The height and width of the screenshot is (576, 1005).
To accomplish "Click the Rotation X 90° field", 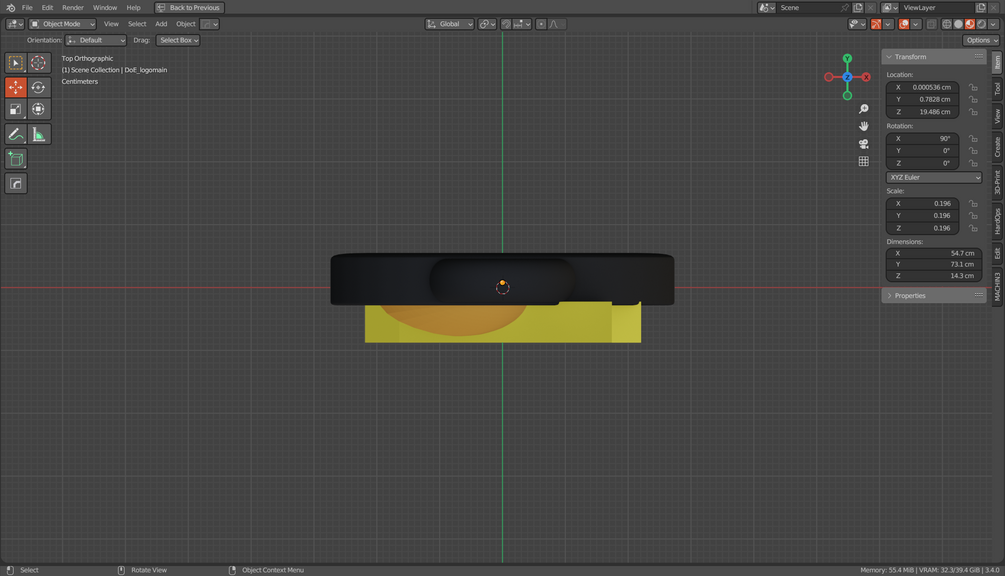I will point(922,138).
